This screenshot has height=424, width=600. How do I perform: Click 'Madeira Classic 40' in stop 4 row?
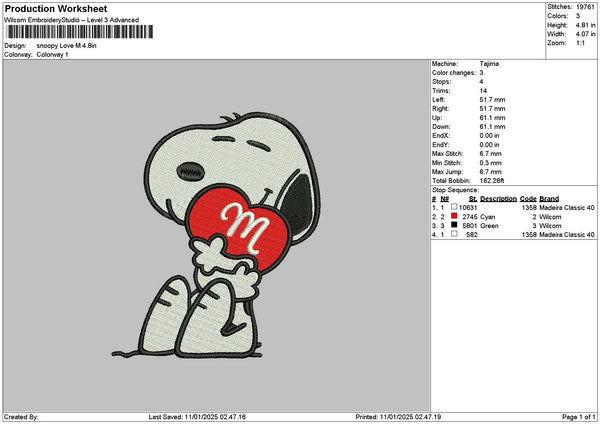tap(567, 235)
